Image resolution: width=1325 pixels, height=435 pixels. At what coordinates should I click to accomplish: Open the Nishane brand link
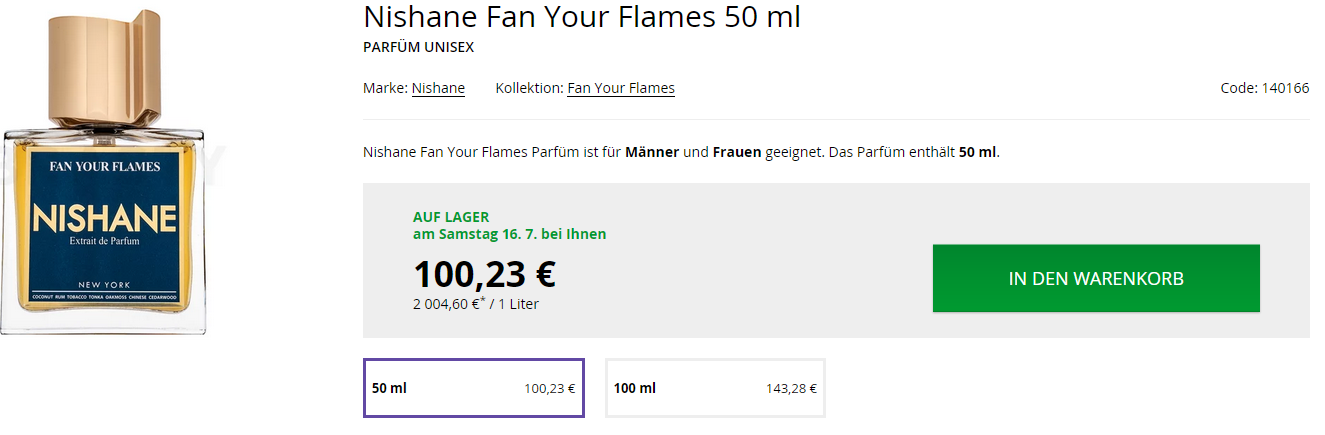tap(438, 88)
